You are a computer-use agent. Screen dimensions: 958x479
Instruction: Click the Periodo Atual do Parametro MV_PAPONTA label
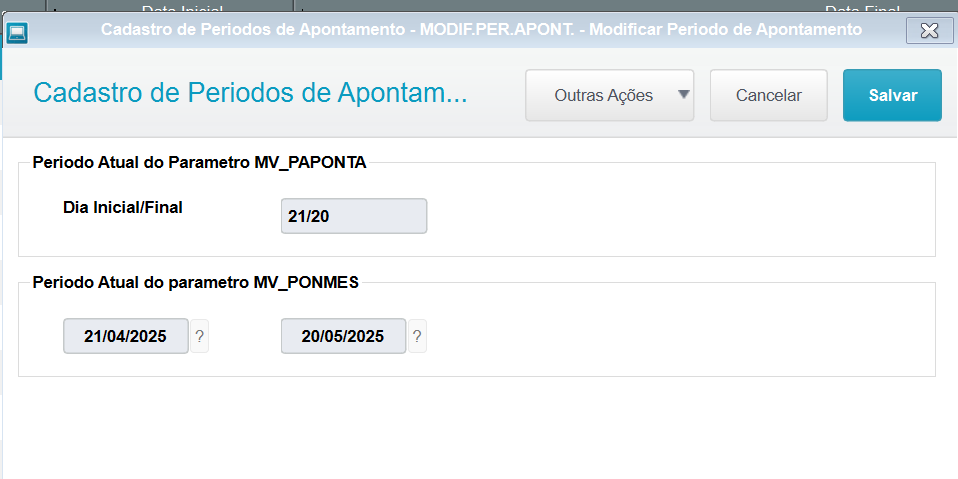click(x=199, y=162)
